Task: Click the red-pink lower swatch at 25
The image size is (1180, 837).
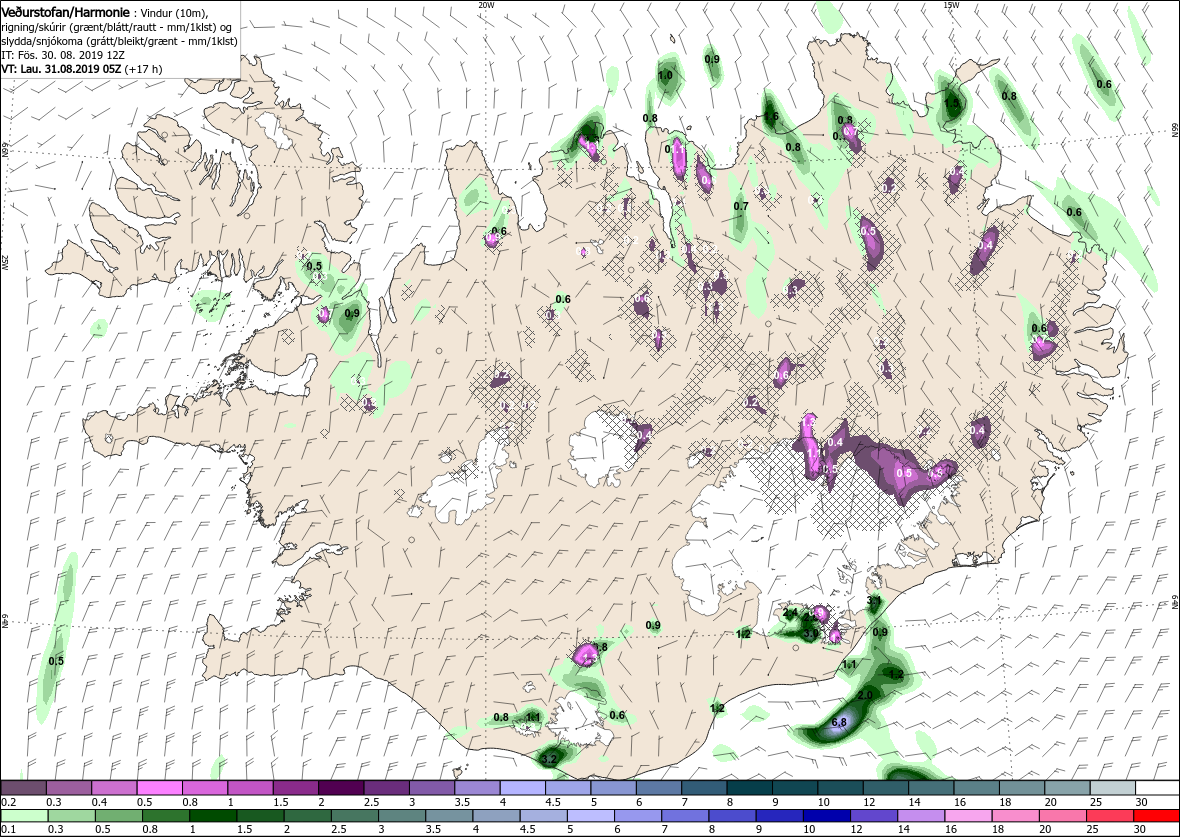Action: coord(1109,815)
